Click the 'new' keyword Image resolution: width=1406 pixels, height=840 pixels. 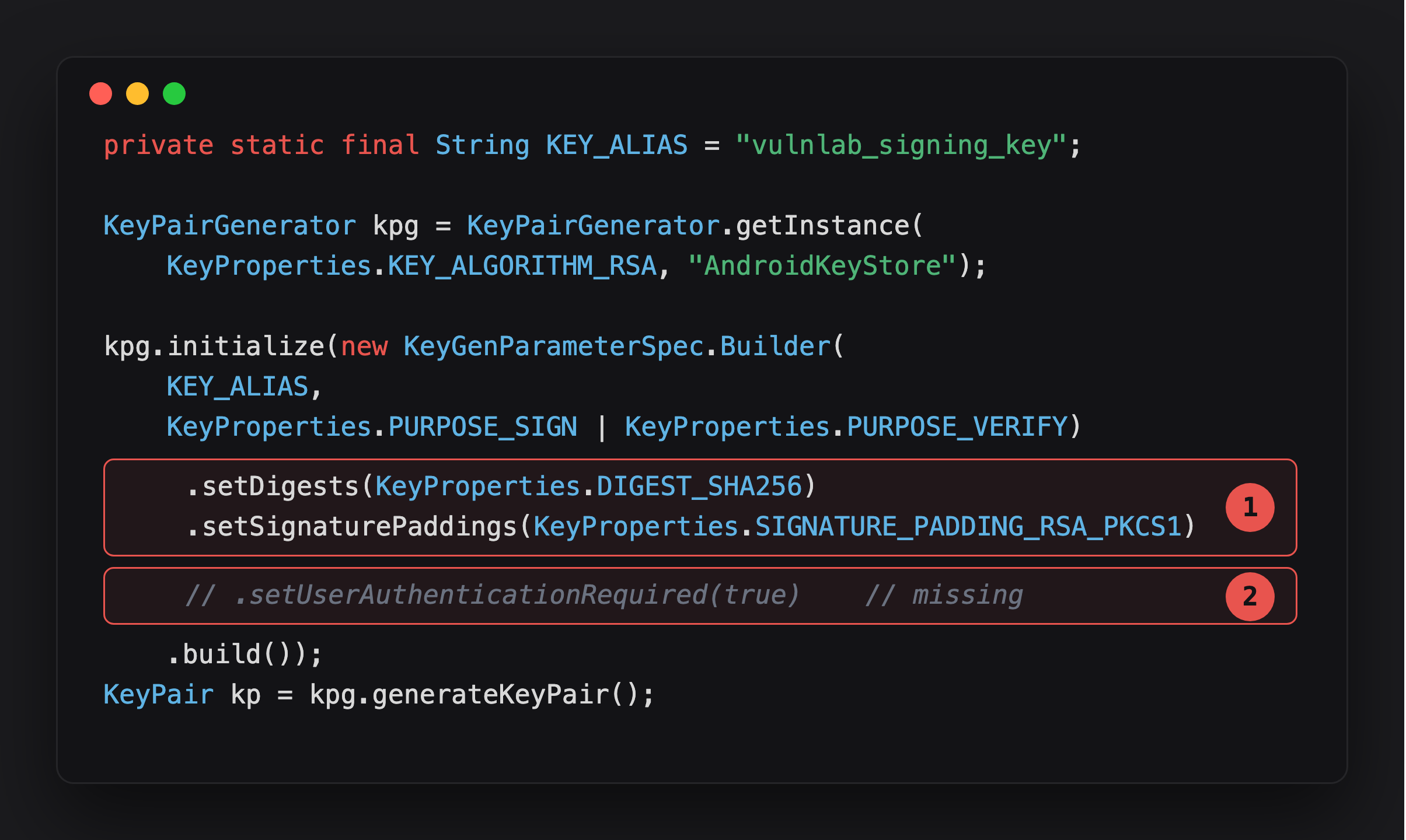(x=364, y=346)
